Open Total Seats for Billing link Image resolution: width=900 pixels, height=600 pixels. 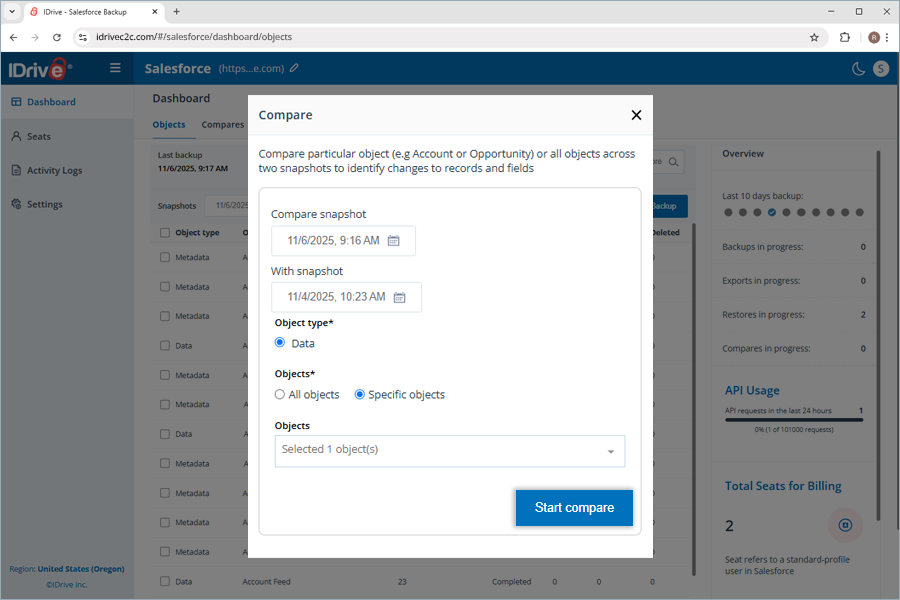783,486
